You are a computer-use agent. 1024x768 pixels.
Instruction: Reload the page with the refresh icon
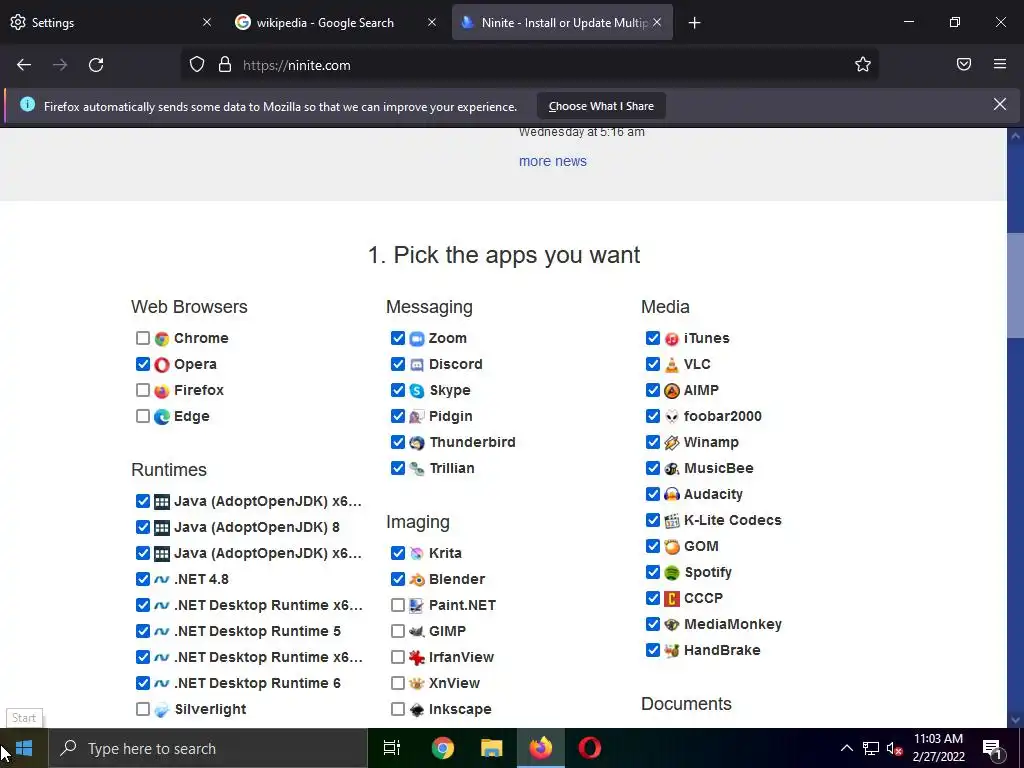pyautogui.click(x=96, y=65)
